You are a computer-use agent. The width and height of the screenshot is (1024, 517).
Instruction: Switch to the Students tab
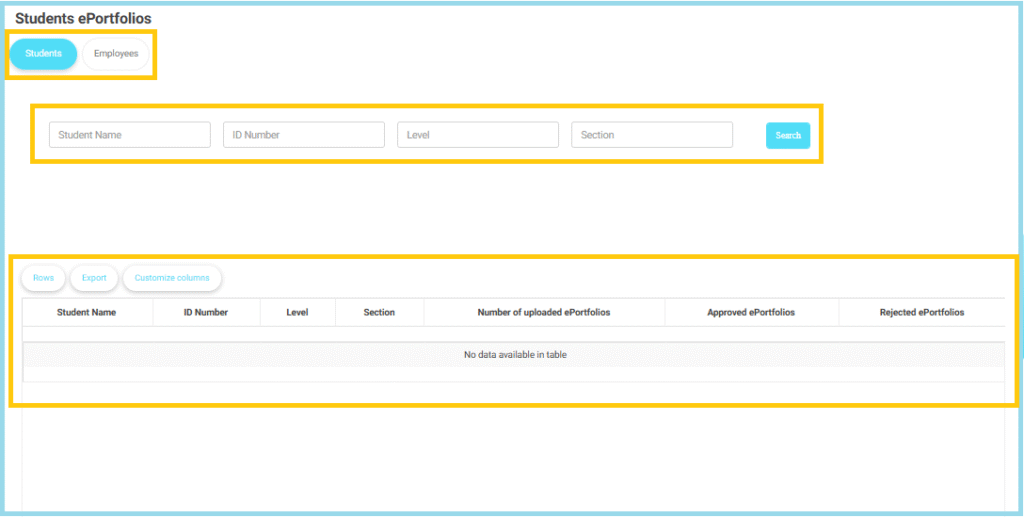click(x=43, y=54)
